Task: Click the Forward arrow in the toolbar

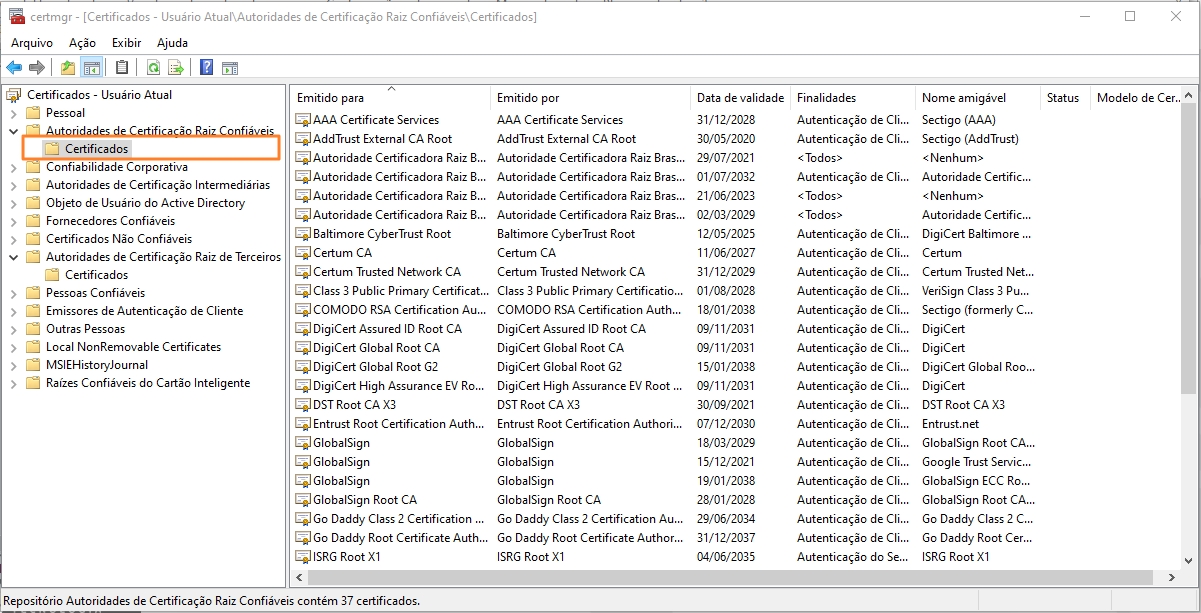Action: coord(37,67)
